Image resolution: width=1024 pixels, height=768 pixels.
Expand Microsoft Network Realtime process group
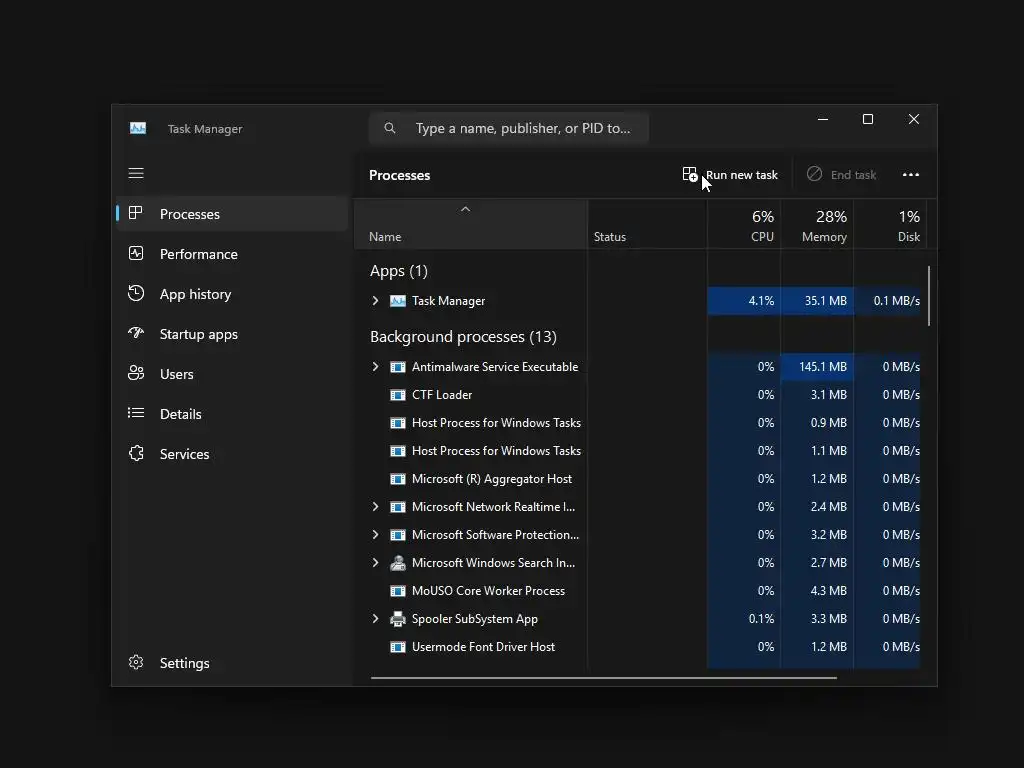[376, 507]
